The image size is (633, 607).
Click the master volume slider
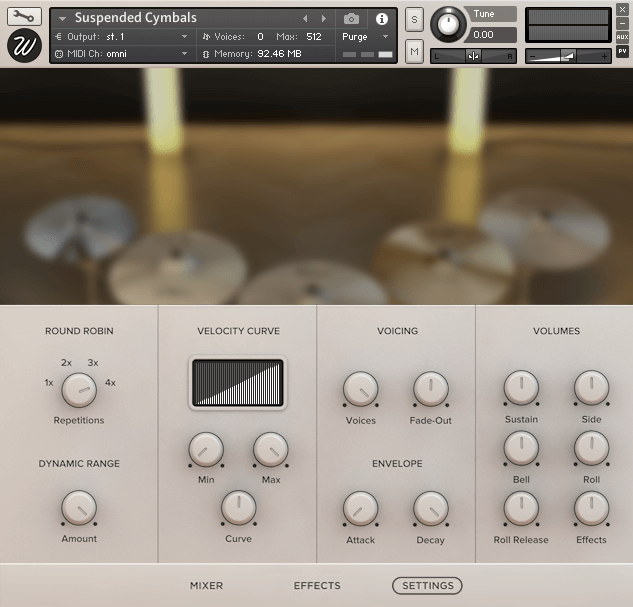click(568, 56)
